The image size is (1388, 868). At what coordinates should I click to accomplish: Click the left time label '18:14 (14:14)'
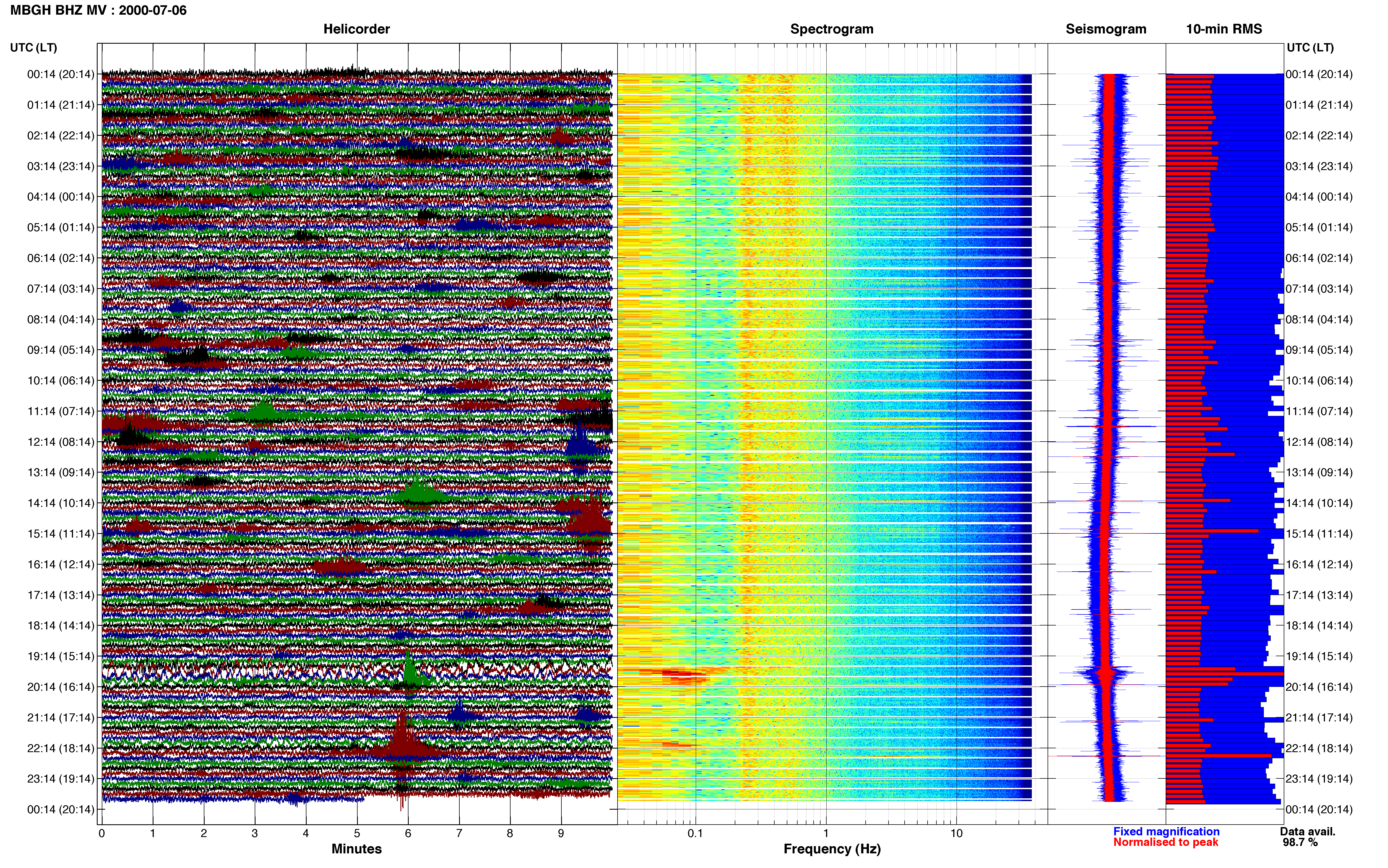(x=61, y=626)
